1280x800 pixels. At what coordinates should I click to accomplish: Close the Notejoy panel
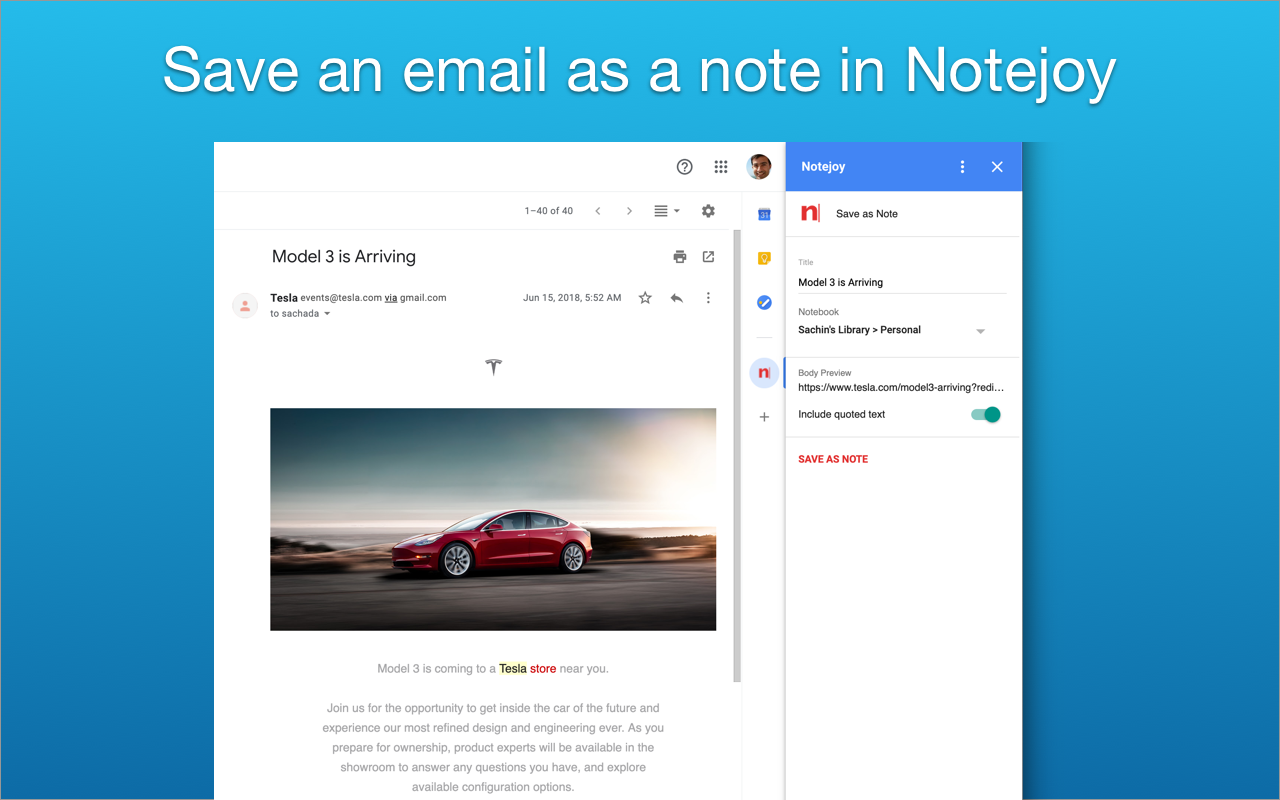(x=997, y=167)
